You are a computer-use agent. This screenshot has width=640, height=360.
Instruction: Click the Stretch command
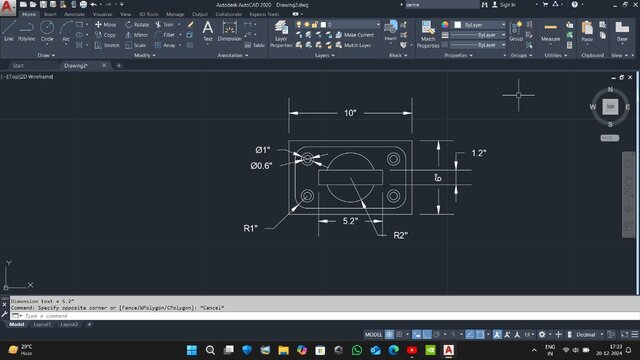pyautogui.click(x=107, y=45)
